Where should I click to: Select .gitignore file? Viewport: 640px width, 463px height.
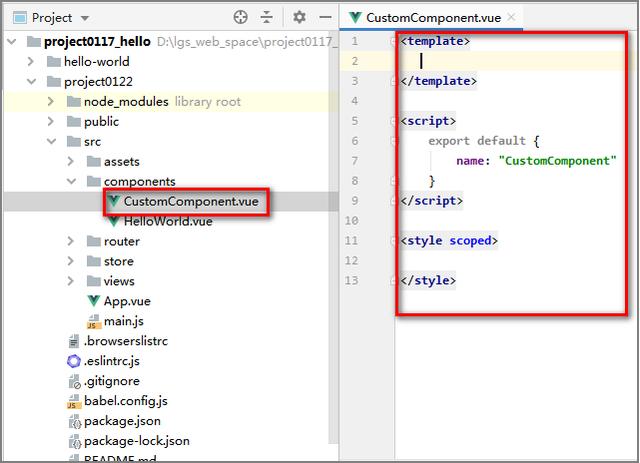click(112, 381)
